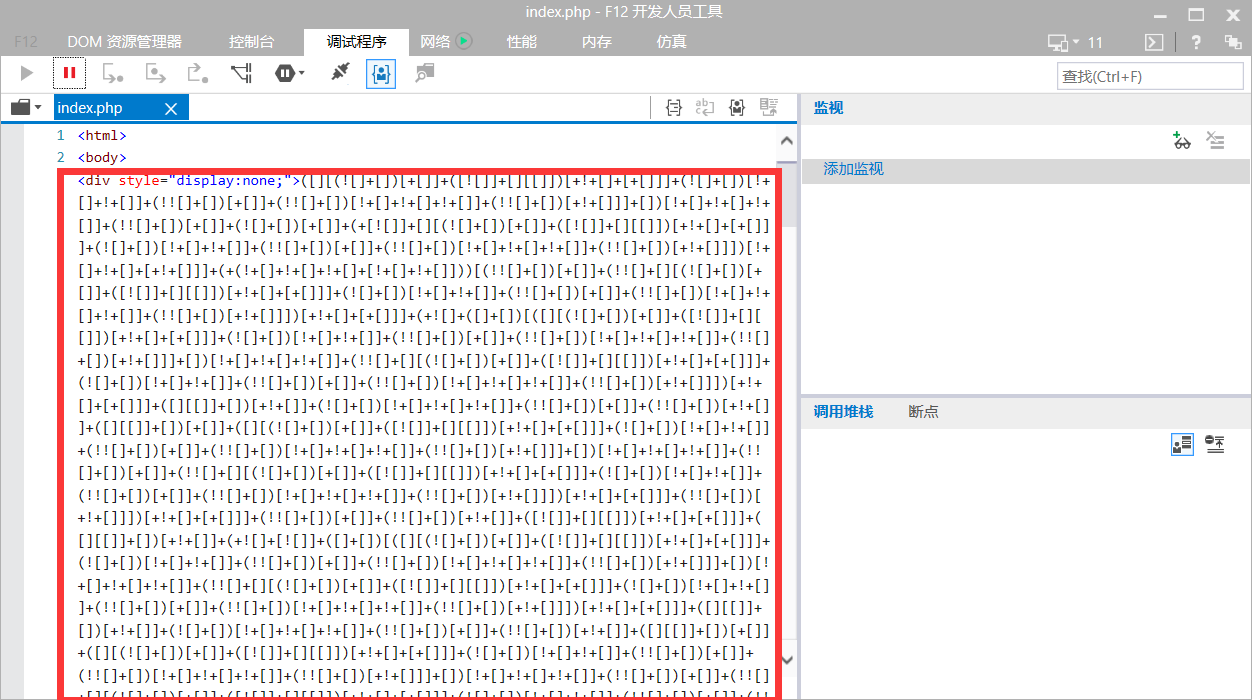Click the unpin developer tools window icon
Image resolution: width=1252 pixels, height=700 pixels.
coord(1233,42)
